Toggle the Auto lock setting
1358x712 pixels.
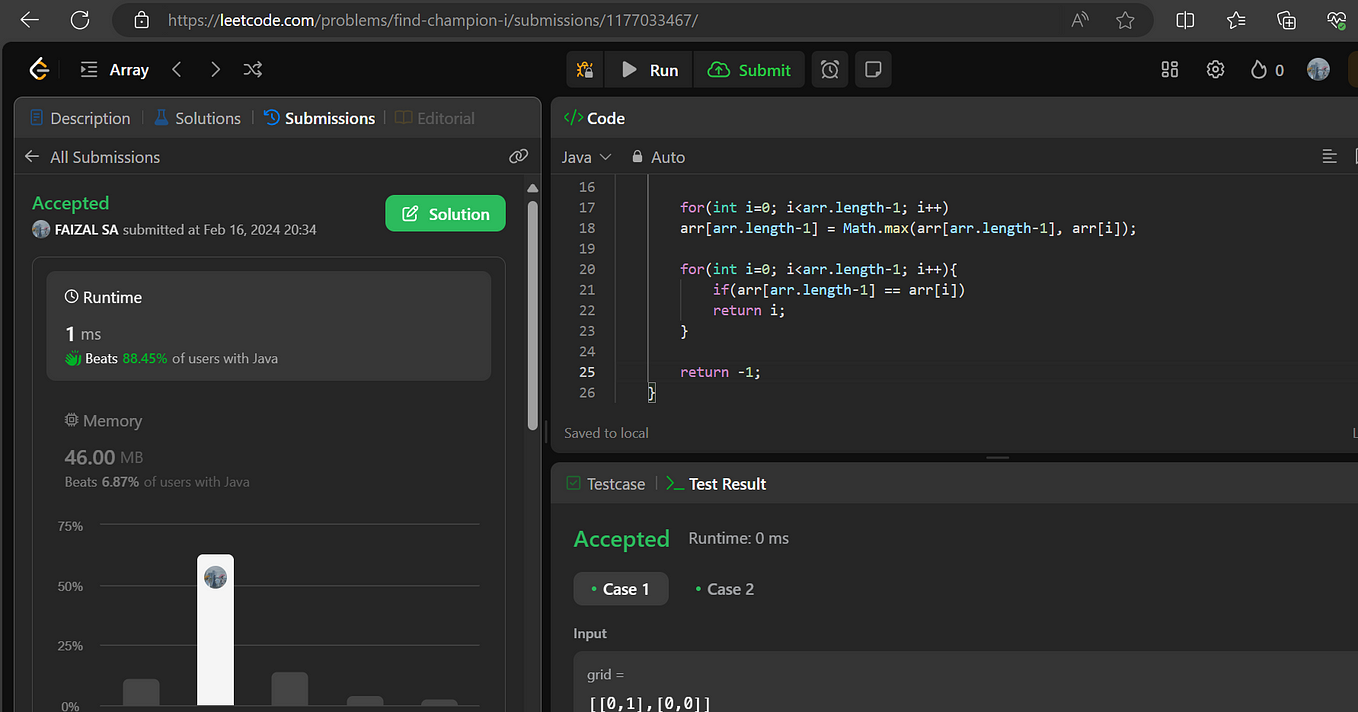pos(658,157)
